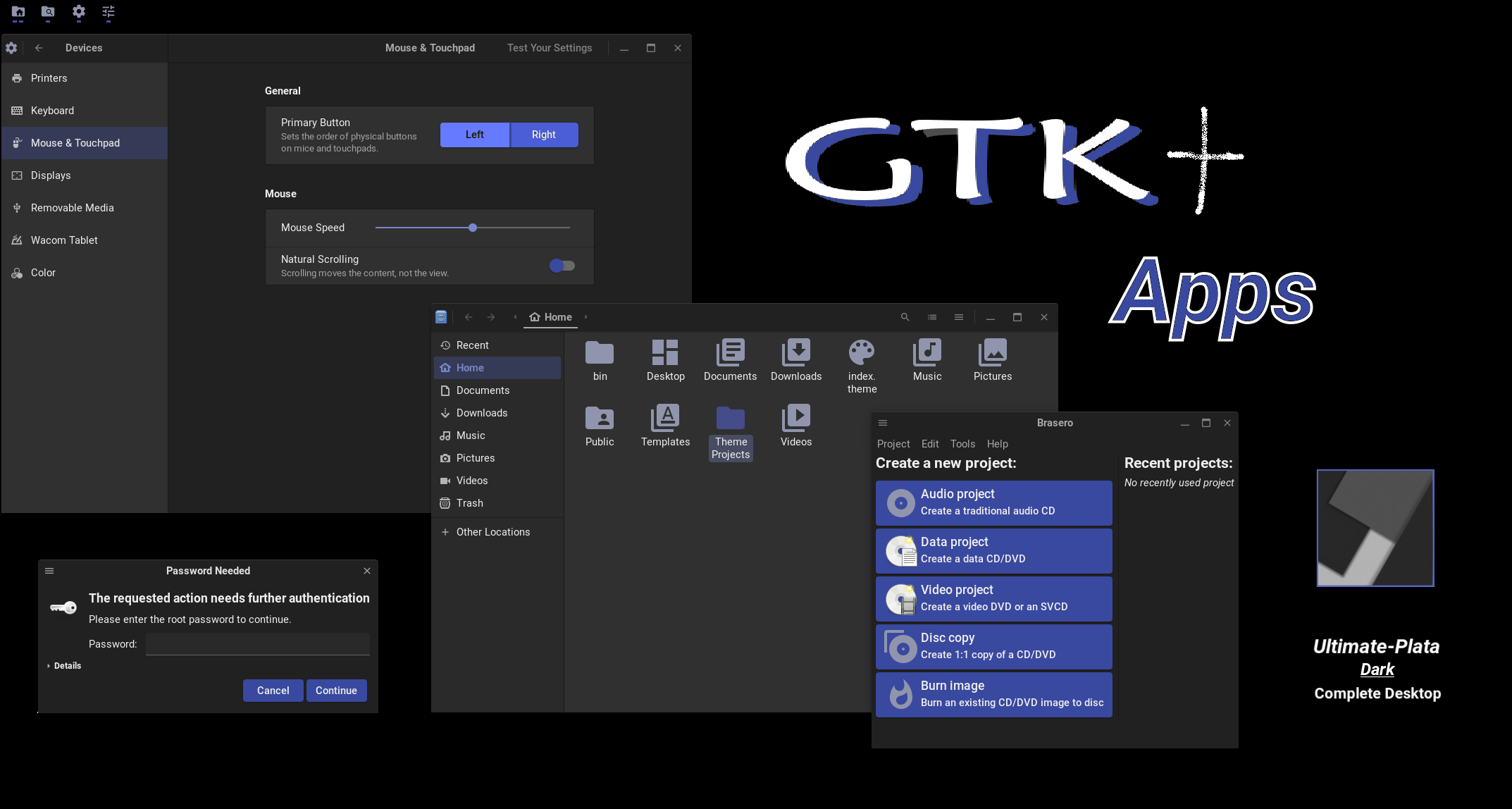The height and width of the screenshot is (809, 1512).
Task: Select Mouse & Touchpad in Settings sidebar
Action: (x=85, y=143)
